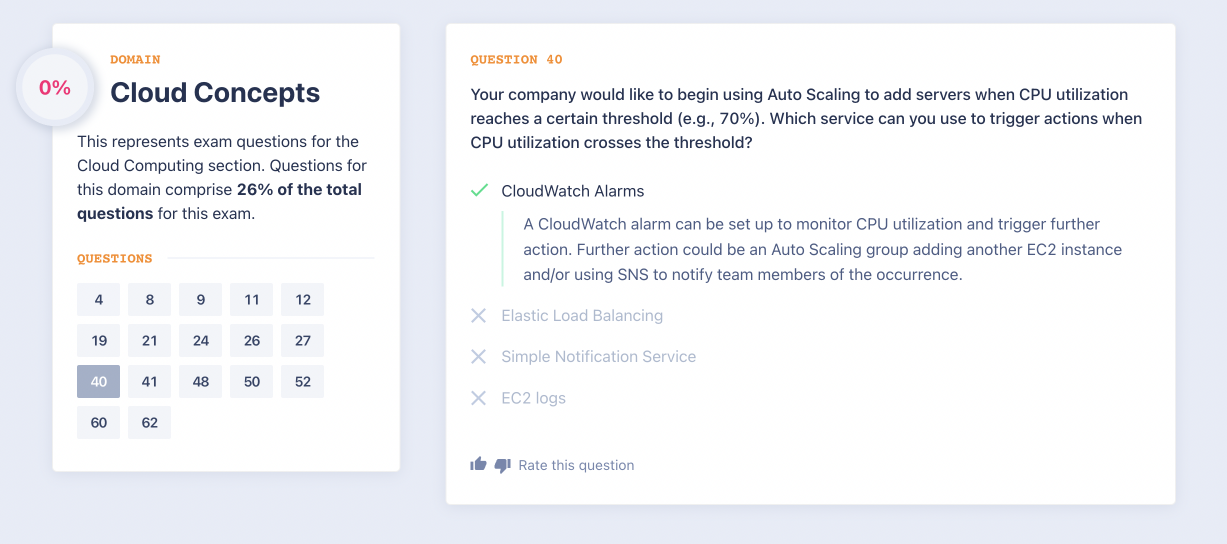Click the X icon beside EC2 logs
This screenshot has width=1227, height=544.
[x=479, y=398]
